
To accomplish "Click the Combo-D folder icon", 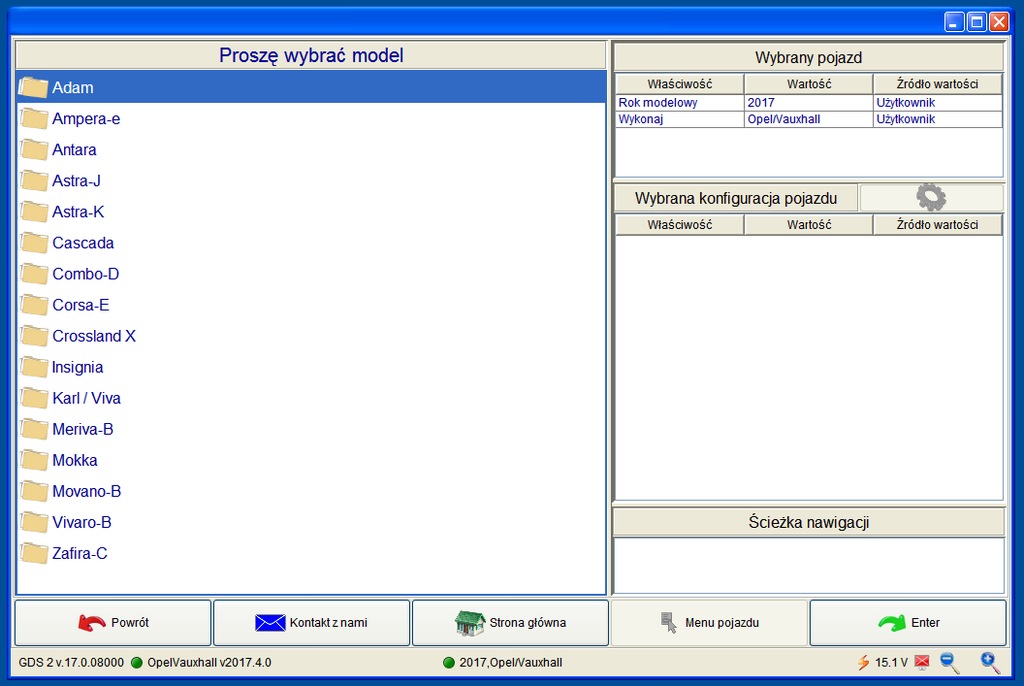I will pyautogui.click(x=34, y=274).
